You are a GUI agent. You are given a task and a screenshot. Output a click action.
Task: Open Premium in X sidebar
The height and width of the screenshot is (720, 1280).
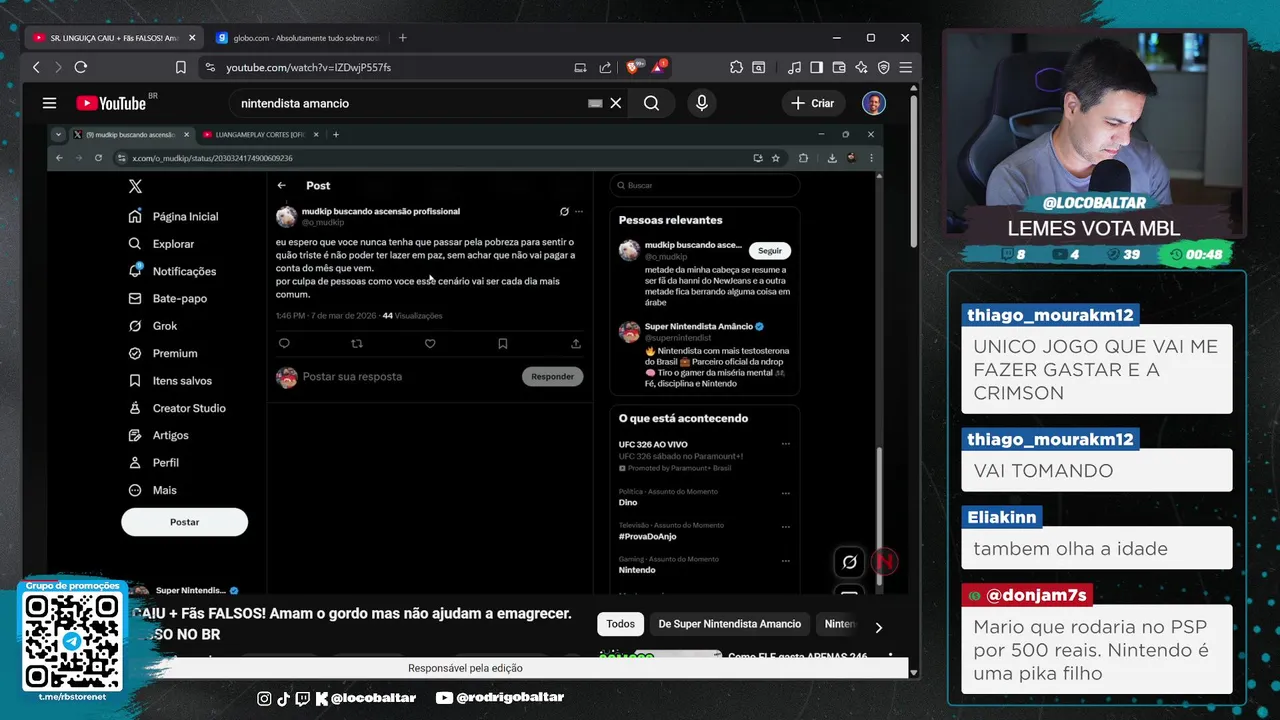(x=163, y=353)
